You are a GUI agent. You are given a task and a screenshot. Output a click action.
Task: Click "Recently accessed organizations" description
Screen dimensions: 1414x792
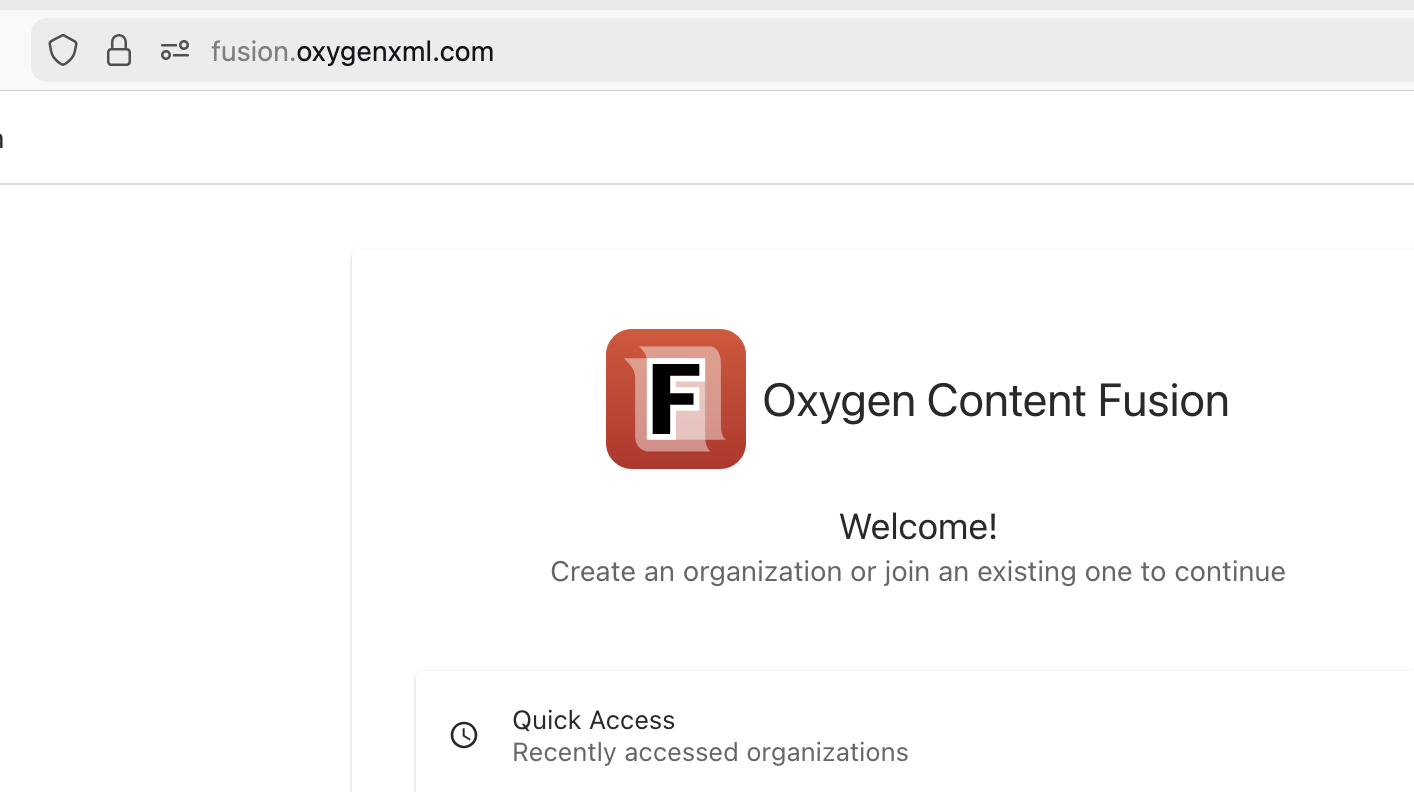click(x=710, y=752)
